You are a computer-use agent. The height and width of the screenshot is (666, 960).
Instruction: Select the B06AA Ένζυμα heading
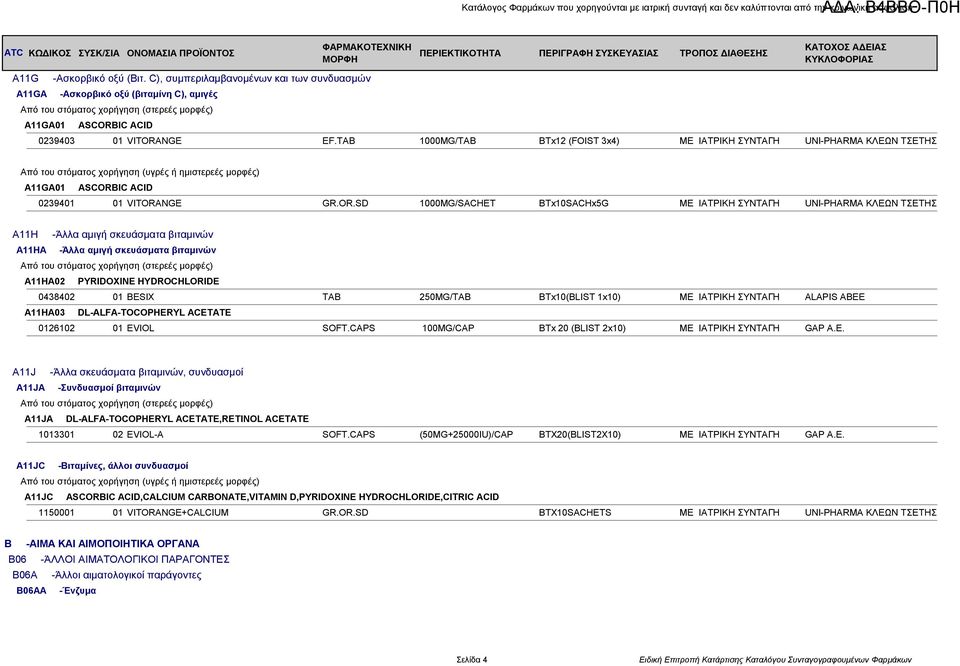[56, 591]
